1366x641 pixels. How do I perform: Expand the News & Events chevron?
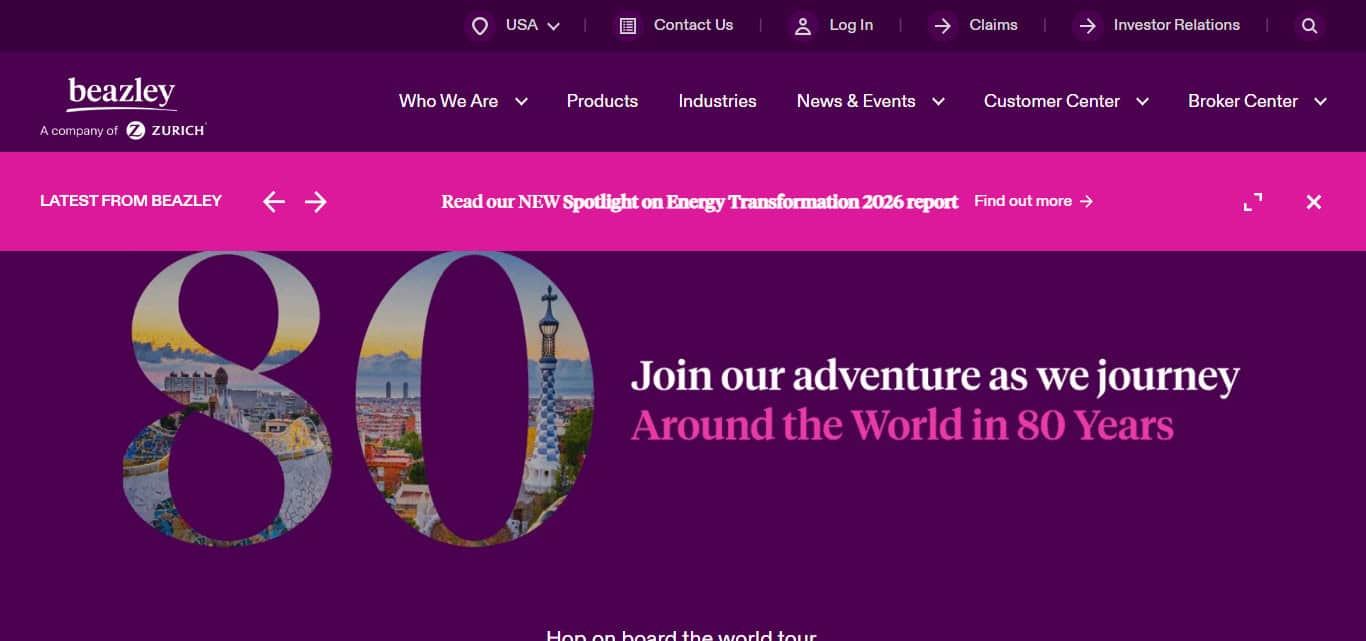(x=938, y=101)
